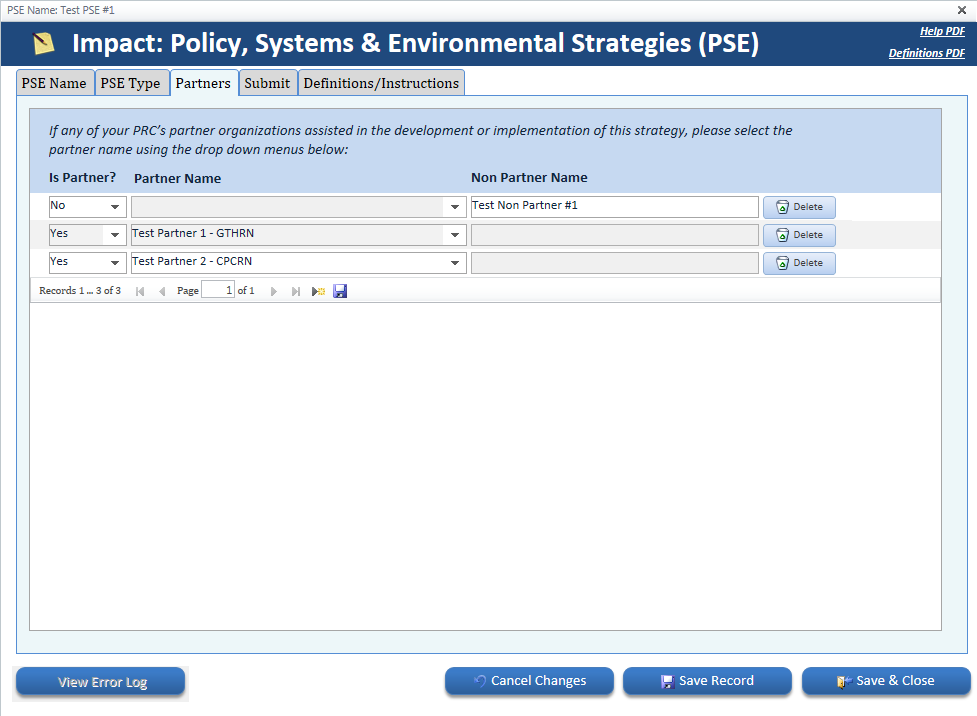Click the page number input box

(x=217, y=291)
